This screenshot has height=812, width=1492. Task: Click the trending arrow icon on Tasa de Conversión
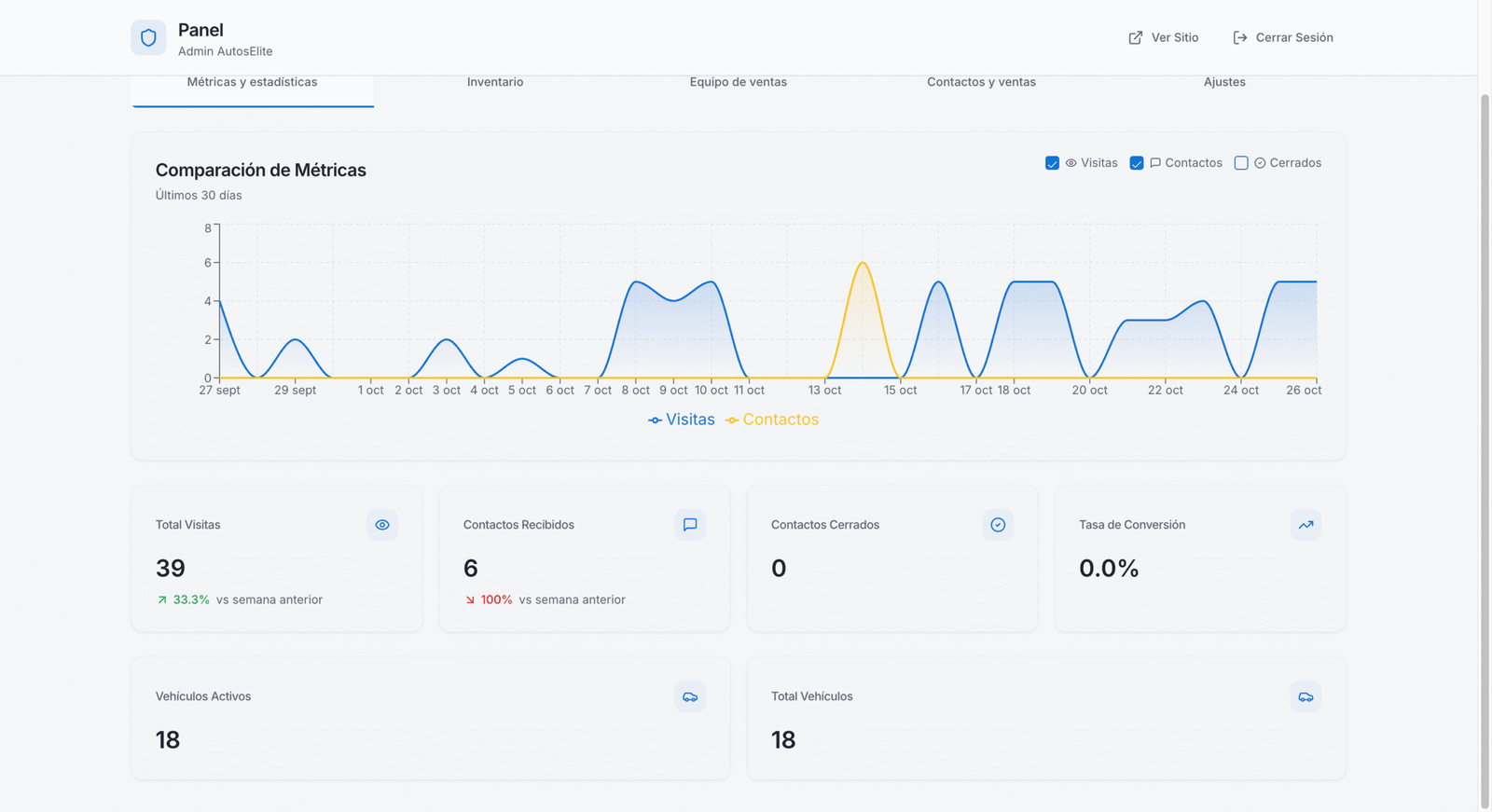click(1305, 525)
